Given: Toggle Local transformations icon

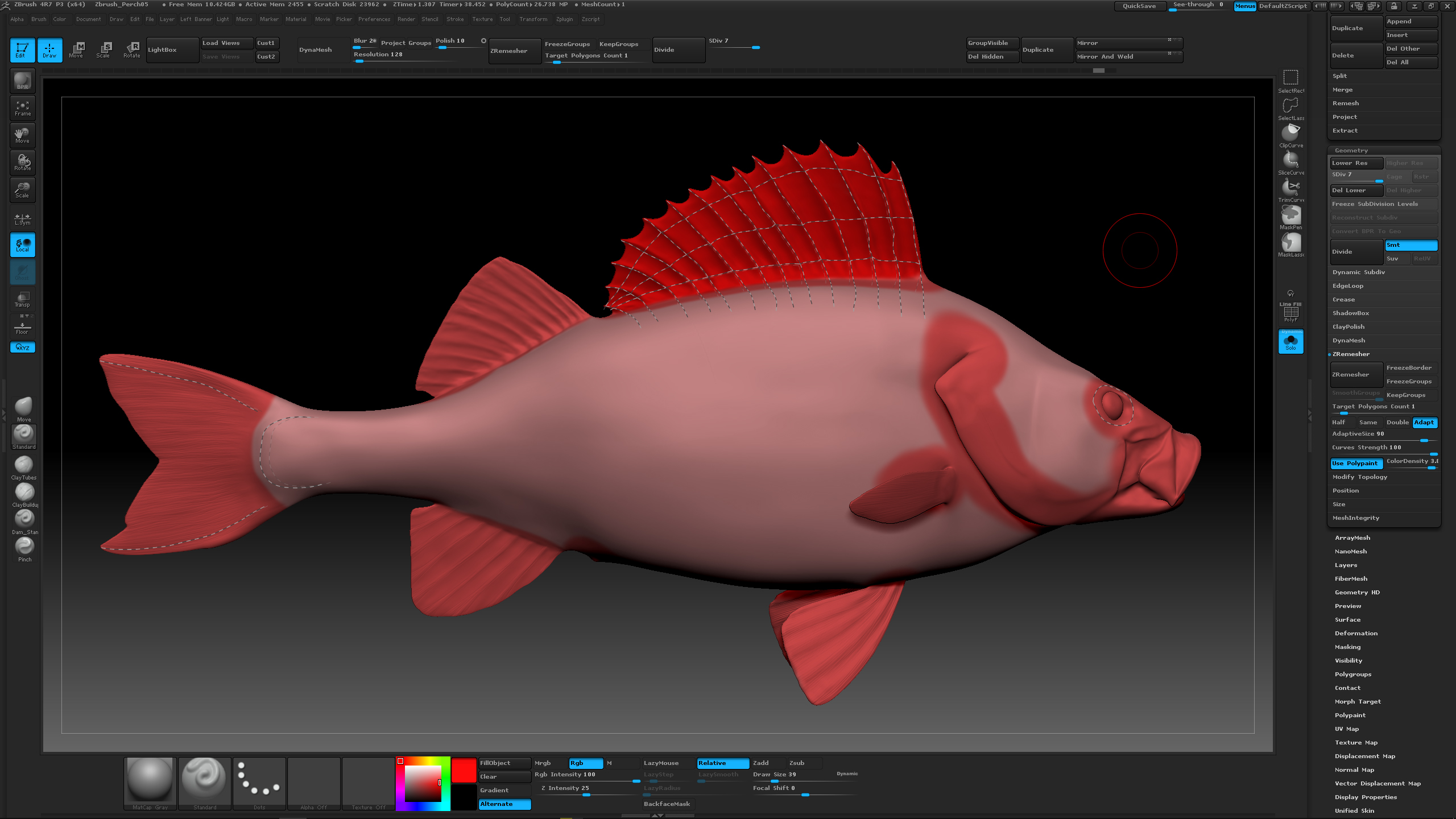Looking at the screenshot, I should [23, 245].
